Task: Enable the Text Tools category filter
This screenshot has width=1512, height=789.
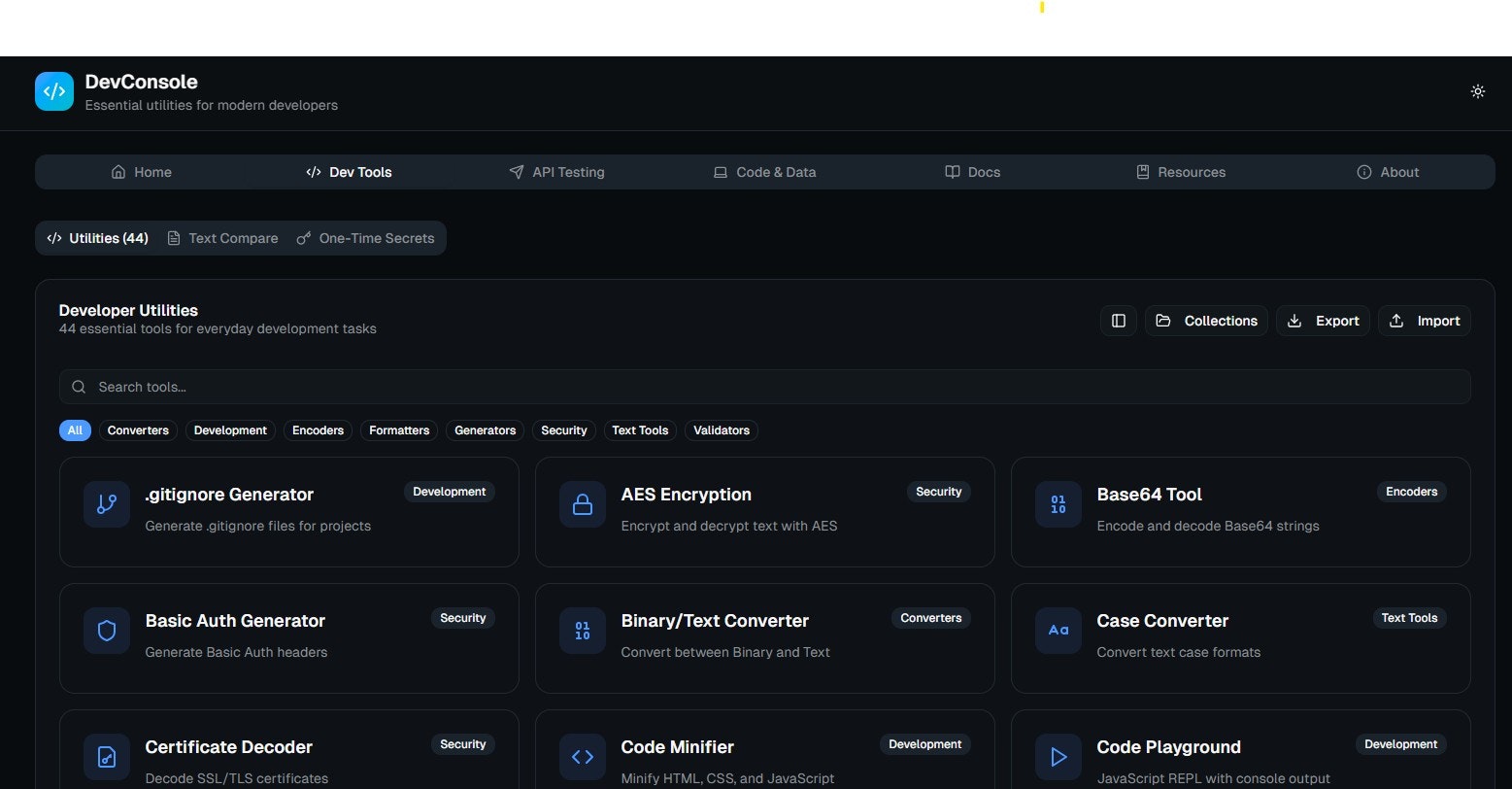Action: pyautogui.click(x=640, y=430)
